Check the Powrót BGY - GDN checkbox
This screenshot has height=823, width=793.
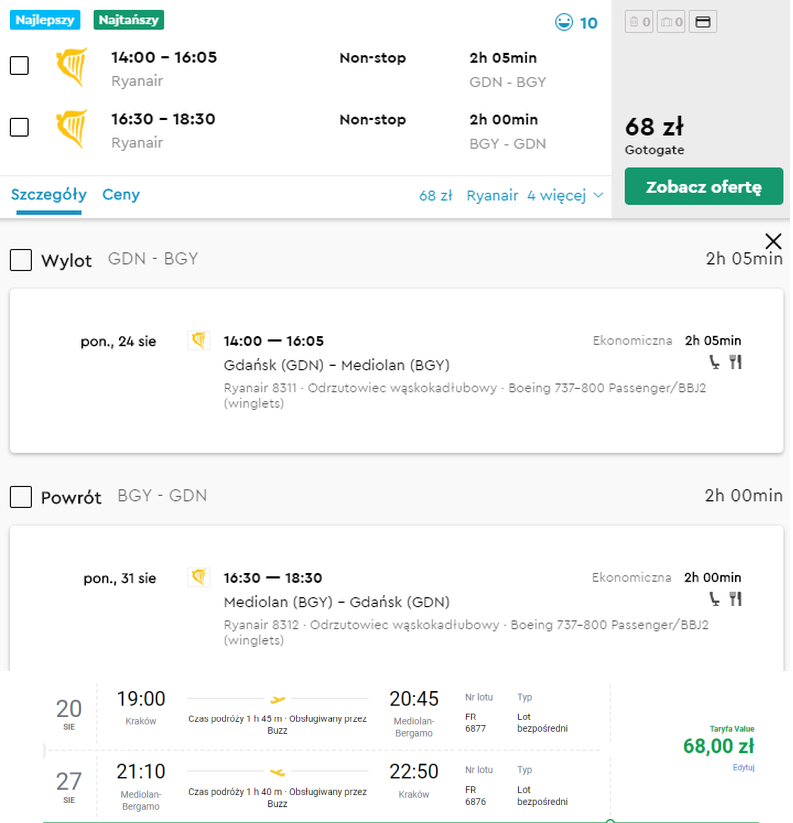(20, 496)
